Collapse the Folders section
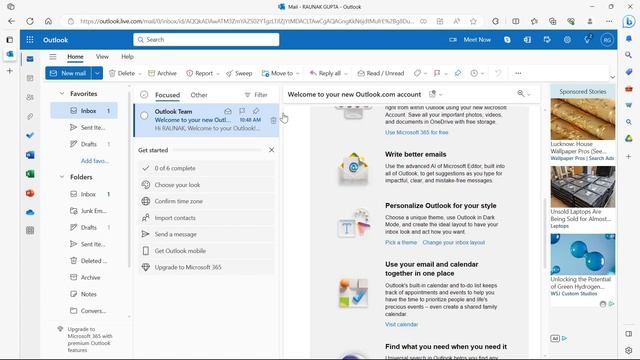Screen dimensions: 640x360 [62, 177]
